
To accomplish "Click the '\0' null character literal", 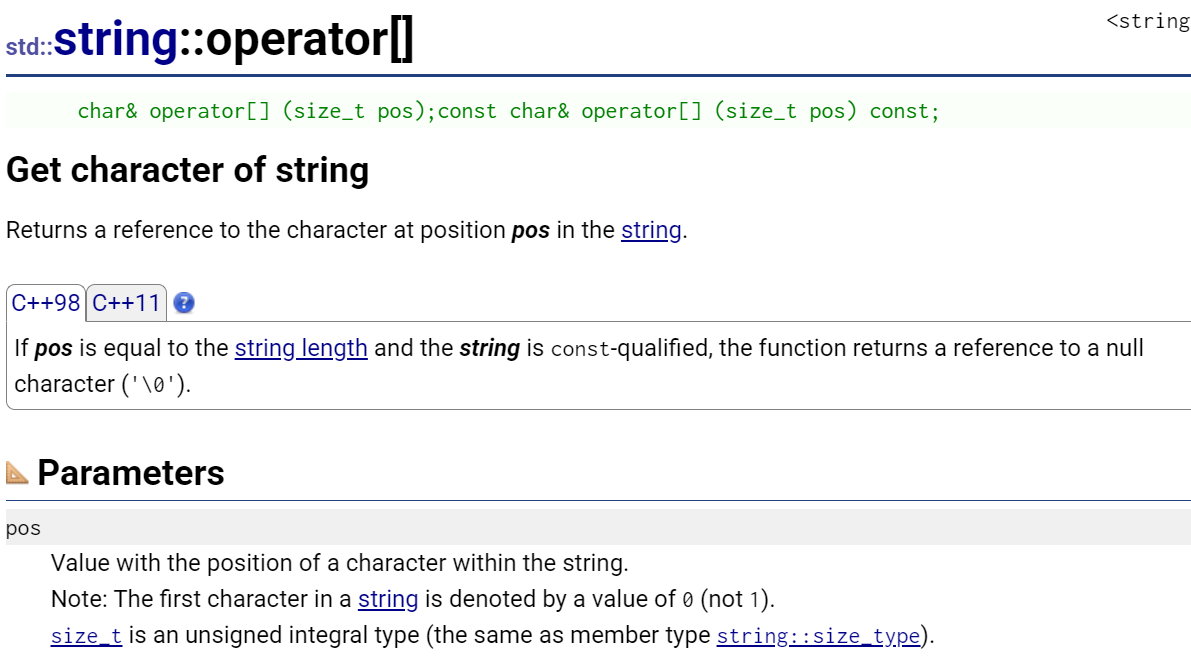I will (154, 385).
